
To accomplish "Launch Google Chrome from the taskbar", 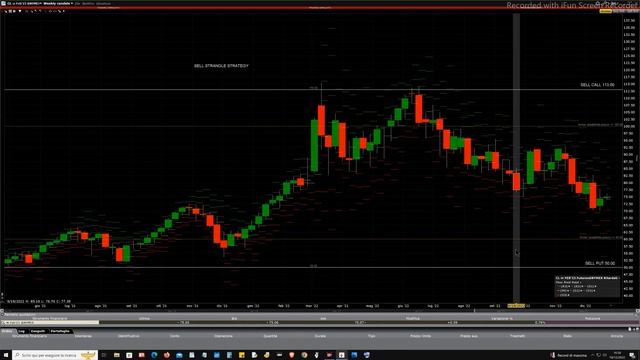I will coord(304,355).
